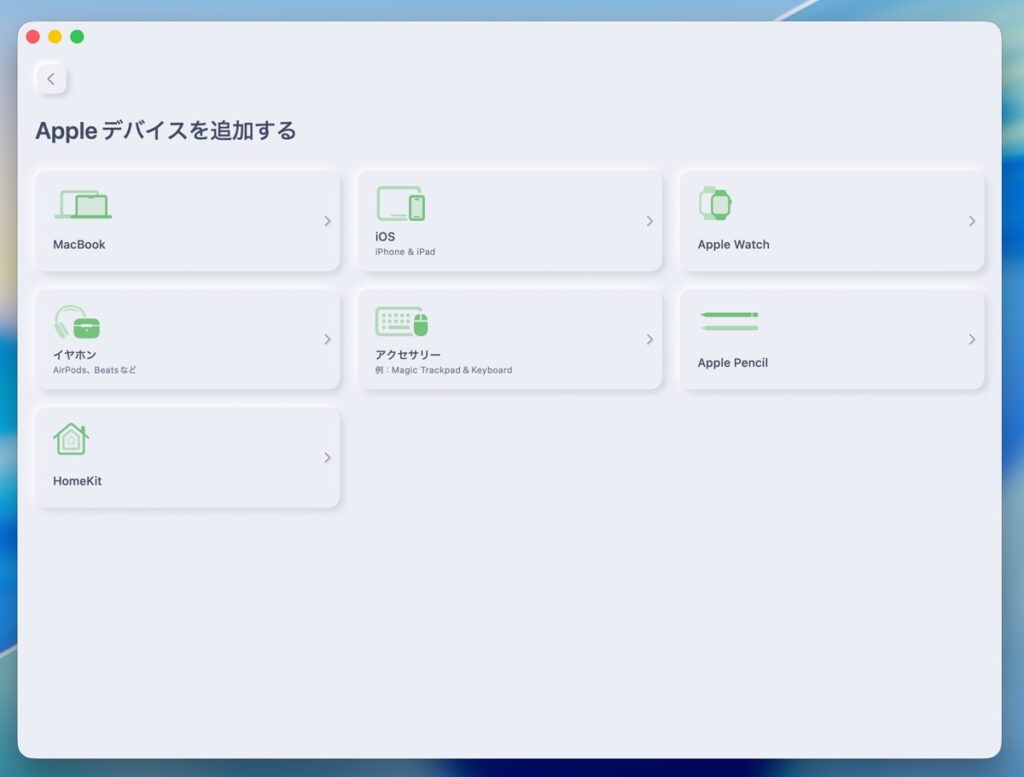The width and height of the screenshot is (1024, 777).
Task: Expand the iOS card chevron arrow
Action: pos(649,221)
